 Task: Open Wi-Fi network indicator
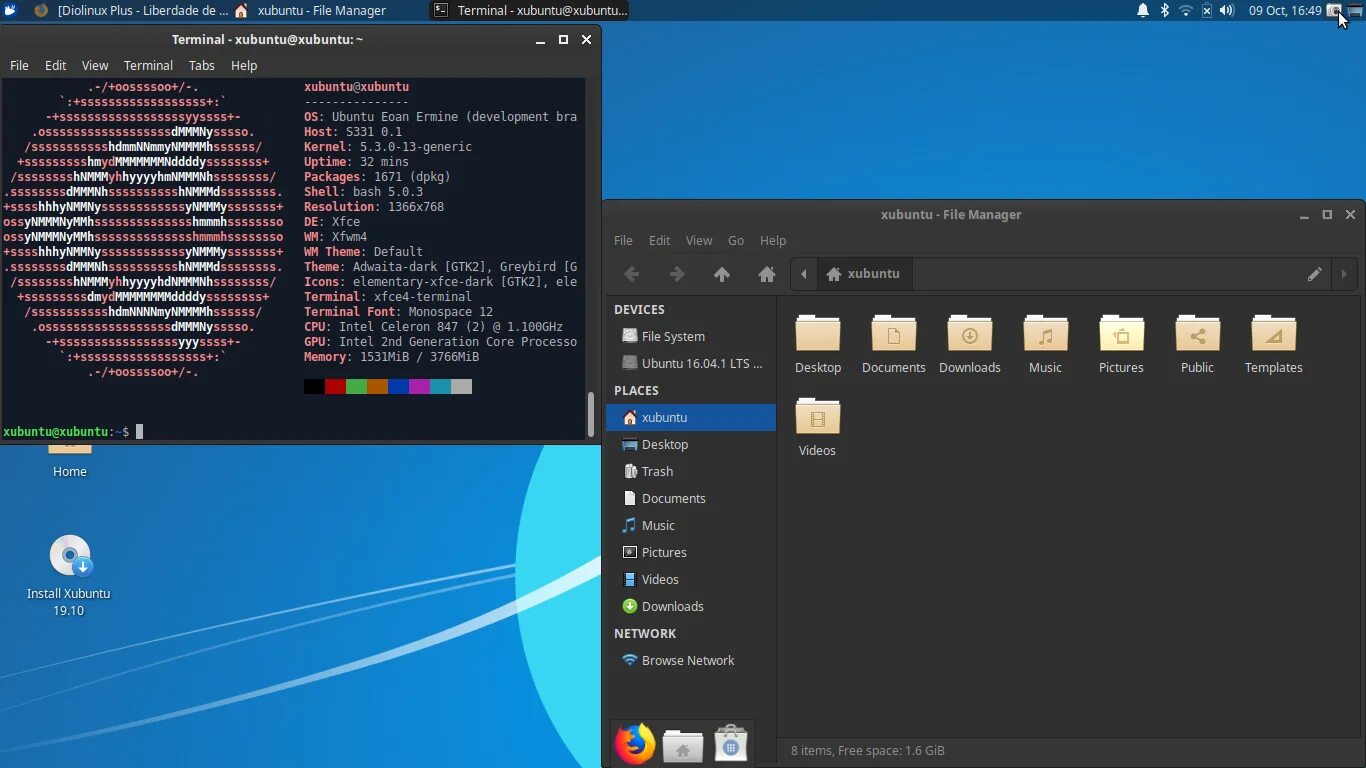click(1185, 10)
